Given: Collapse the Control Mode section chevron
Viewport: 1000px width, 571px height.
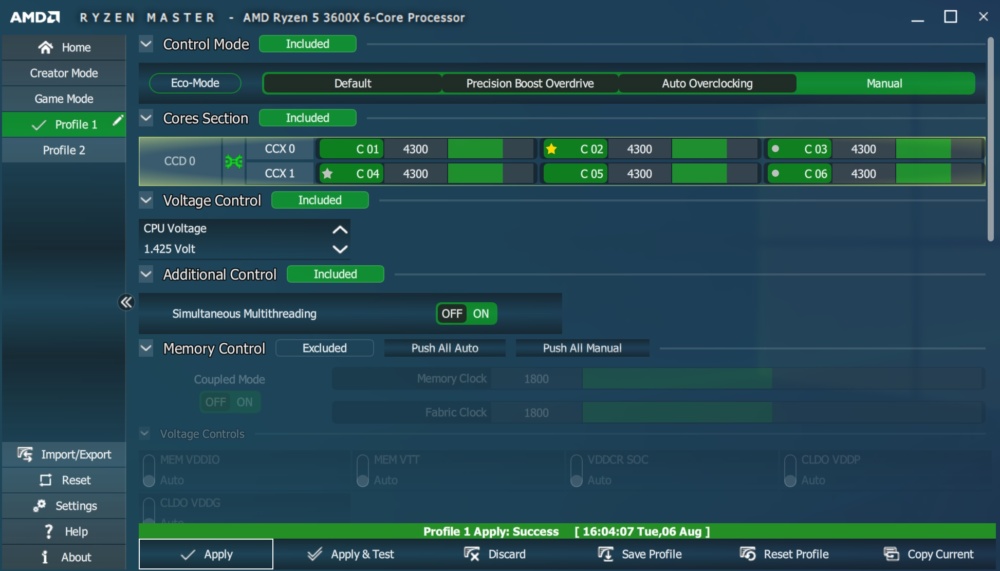Looking at the screenshot, I should tap(146, 44).
